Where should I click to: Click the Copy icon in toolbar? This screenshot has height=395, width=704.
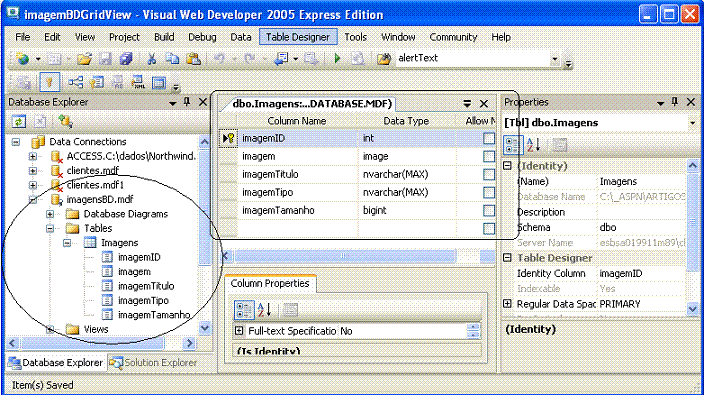[x=172, y=58]
